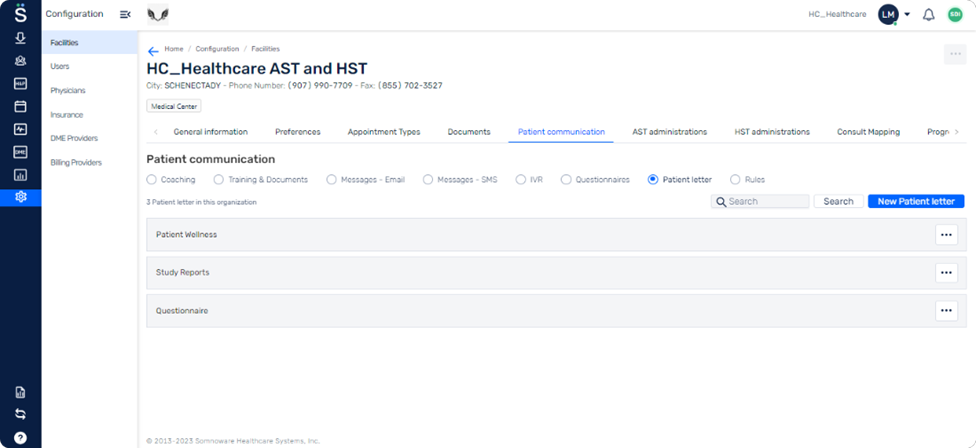Image resolution: width=976 pixels, height=448 pixels.
Task: Select the Coaching radio button
Action: (x=151, y=179)
